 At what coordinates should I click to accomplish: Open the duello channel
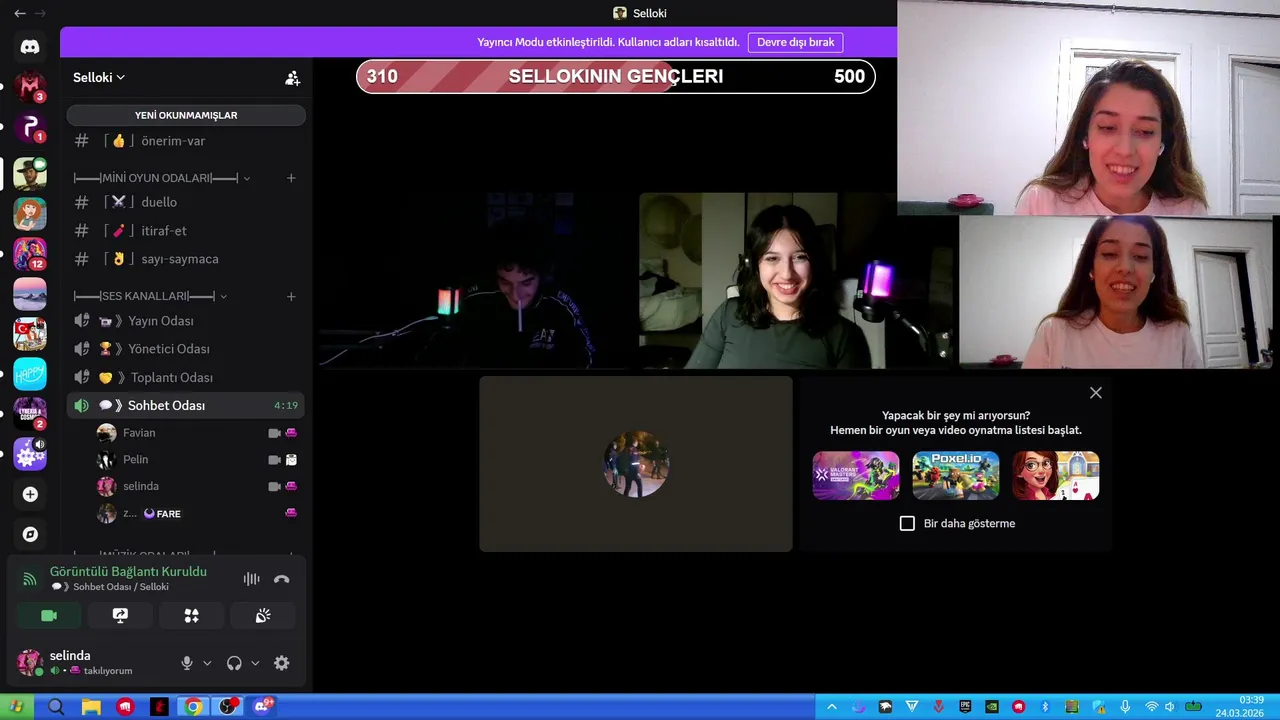coord(186,202)
